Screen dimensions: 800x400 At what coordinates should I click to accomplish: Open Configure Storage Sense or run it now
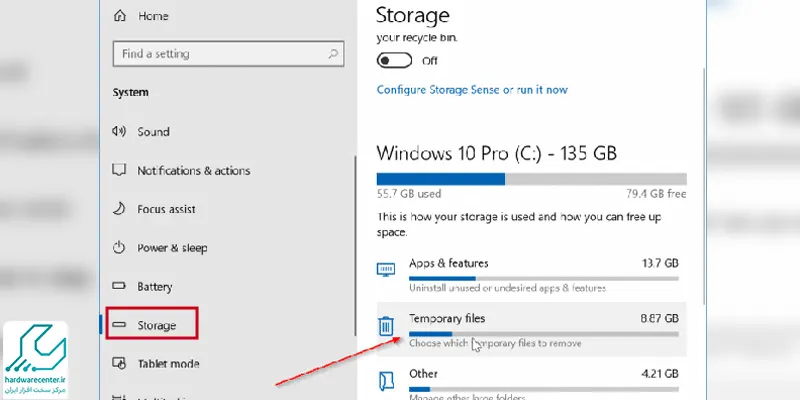click(472, 90)
